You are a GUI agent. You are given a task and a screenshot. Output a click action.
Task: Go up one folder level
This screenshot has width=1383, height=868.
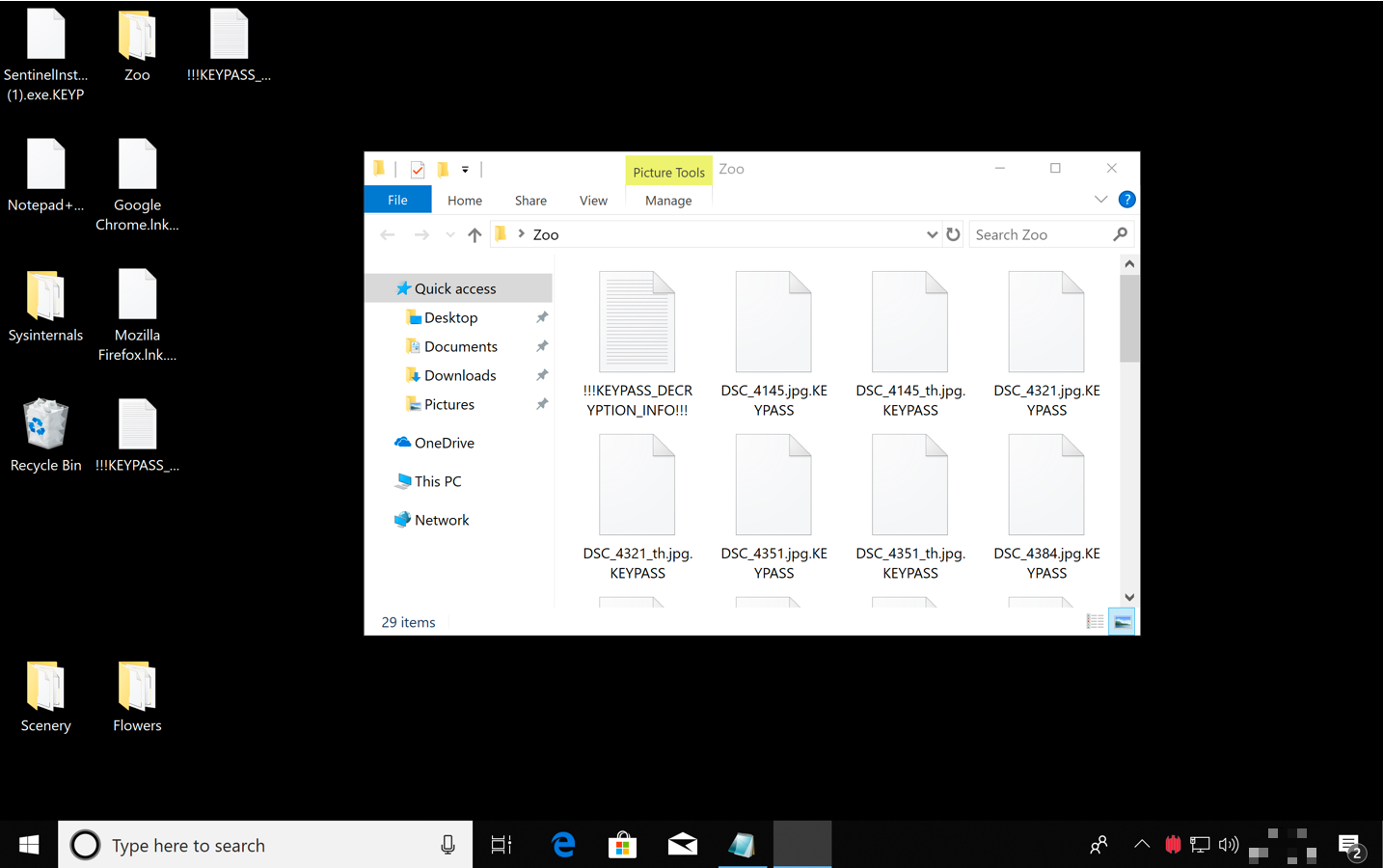474,234
